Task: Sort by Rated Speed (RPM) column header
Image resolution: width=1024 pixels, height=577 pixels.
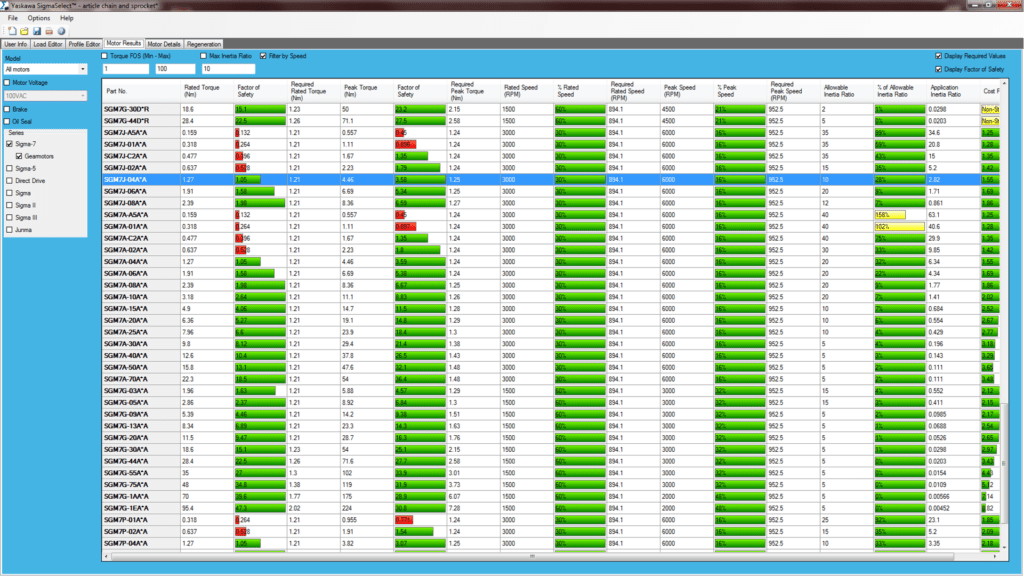Action: [x=527, y=91]
